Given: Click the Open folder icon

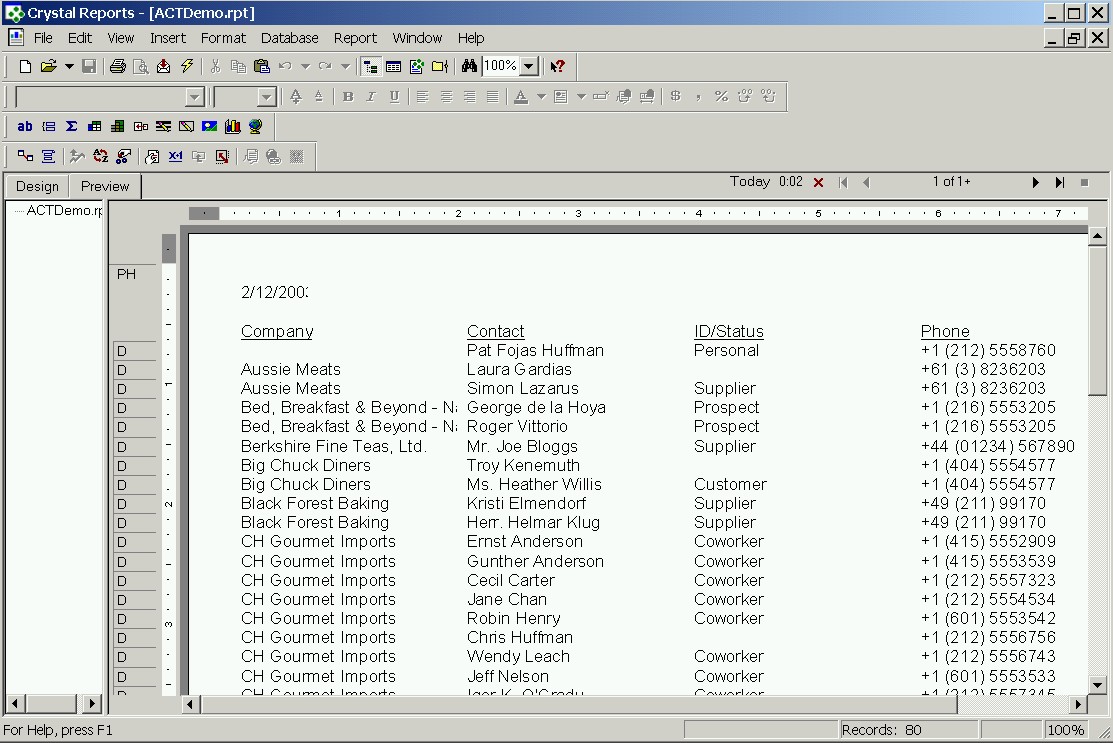Looking at the screenshot, I should pos(48,67).
